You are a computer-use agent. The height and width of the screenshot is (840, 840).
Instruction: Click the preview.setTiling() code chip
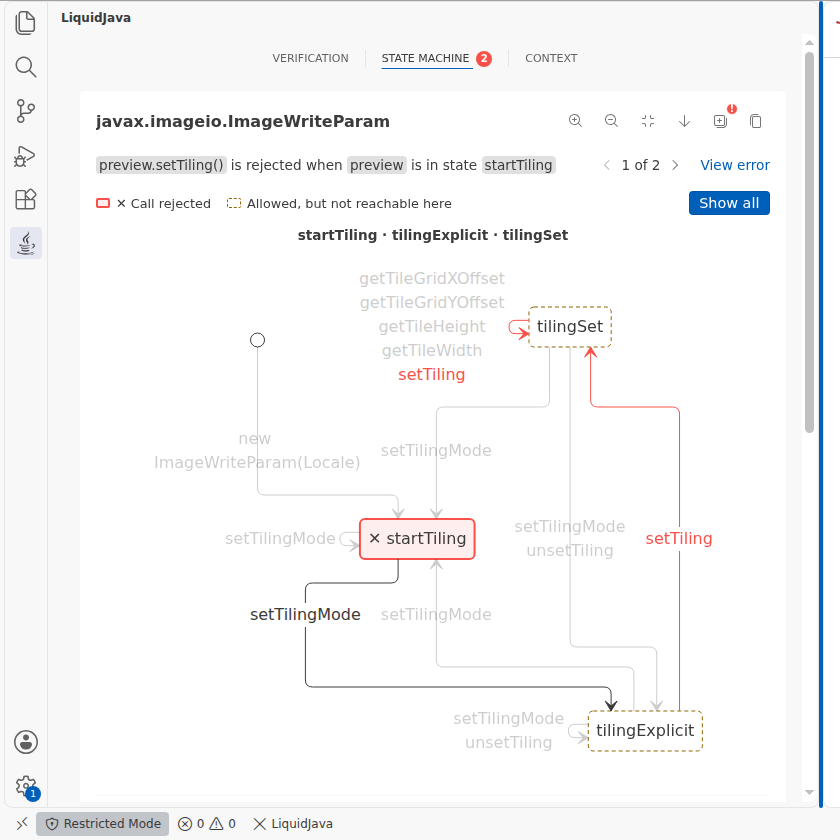[161, 165]
